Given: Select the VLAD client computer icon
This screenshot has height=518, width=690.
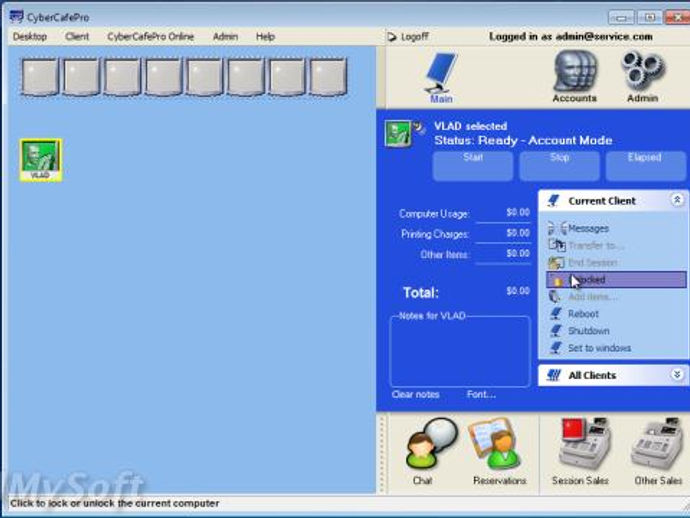Looking at the screenshot, I should coord(40,160).
